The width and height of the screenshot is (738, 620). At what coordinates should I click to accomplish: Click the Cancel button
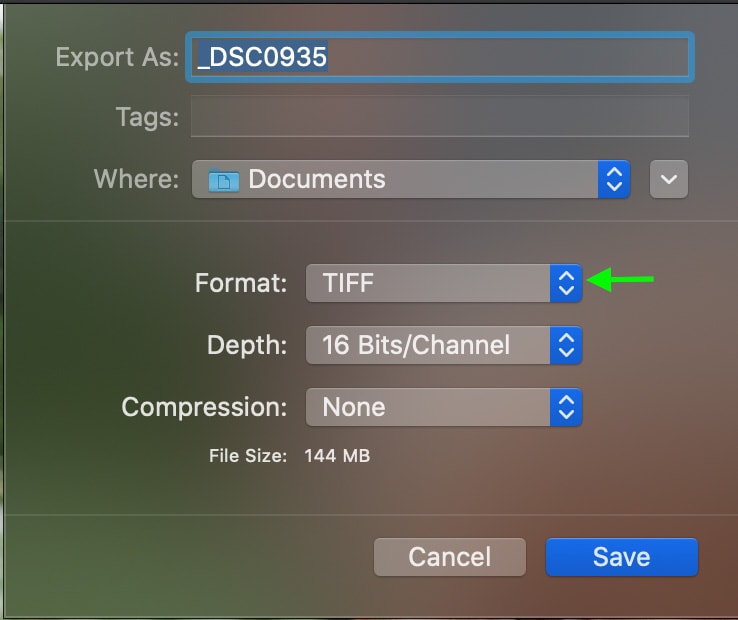pyautogui.click(x=450, y=557)
